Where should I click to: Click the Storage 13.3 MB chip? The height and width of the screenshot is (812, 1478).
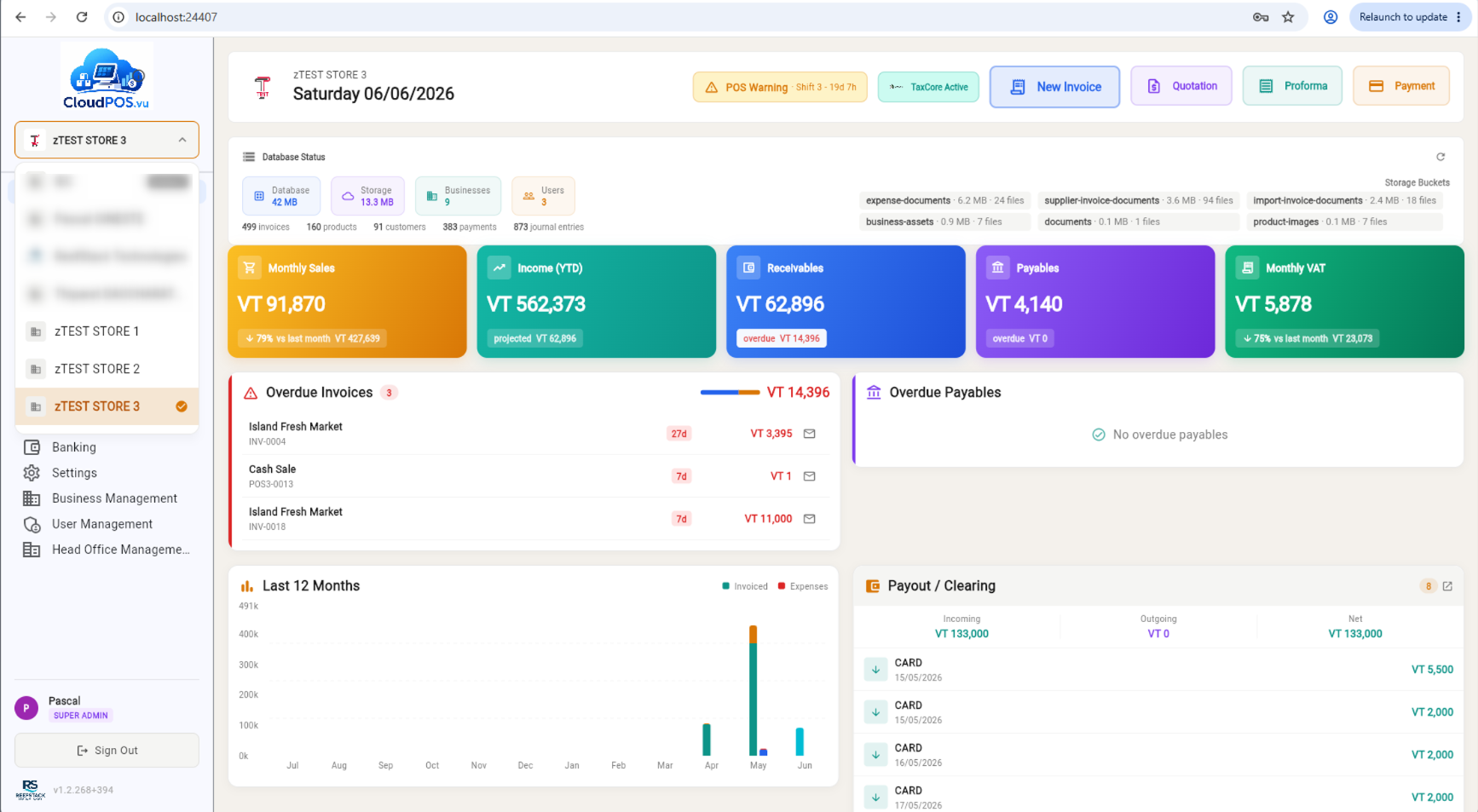click(x=367, y=196)
